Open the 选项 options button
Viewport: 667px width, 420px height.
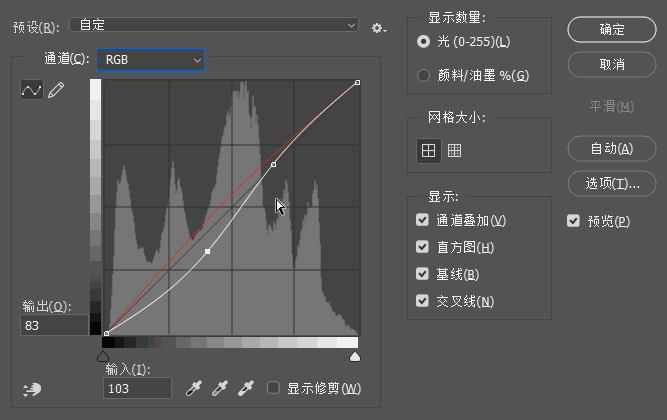(612, 183)
